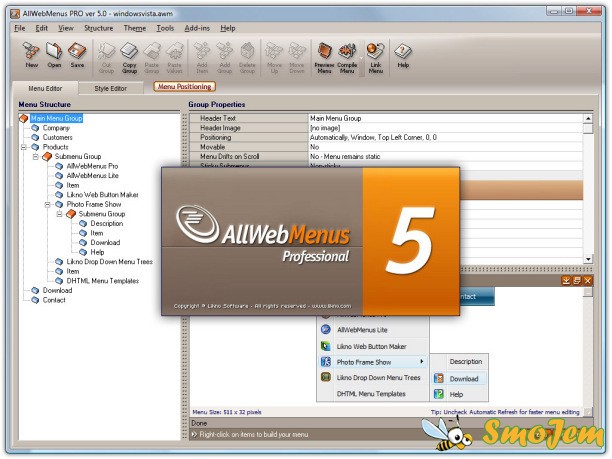
Task: Click the Open file toolbar icon
Action: [x=54, y=55]
